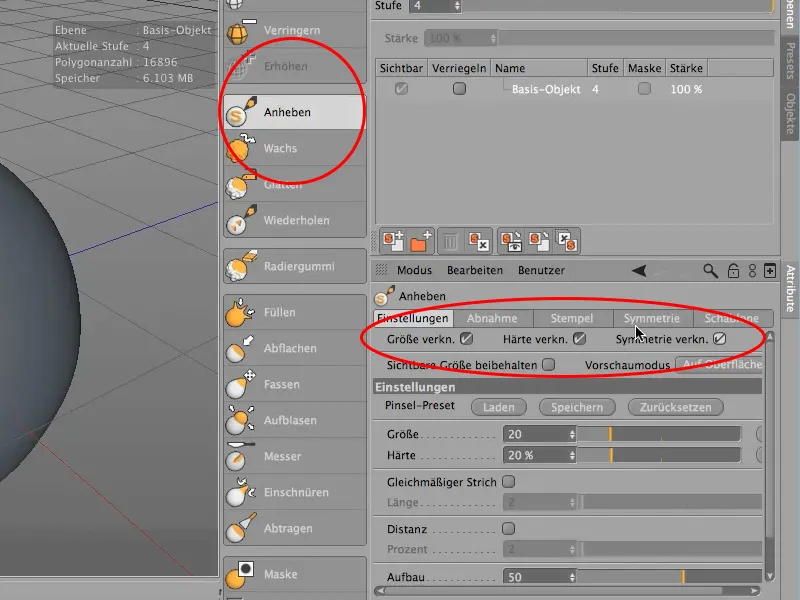Switch to the Schablone tab
Viewport: 800px width, 600px height.
pyautogui.click(x=732, y=318)
